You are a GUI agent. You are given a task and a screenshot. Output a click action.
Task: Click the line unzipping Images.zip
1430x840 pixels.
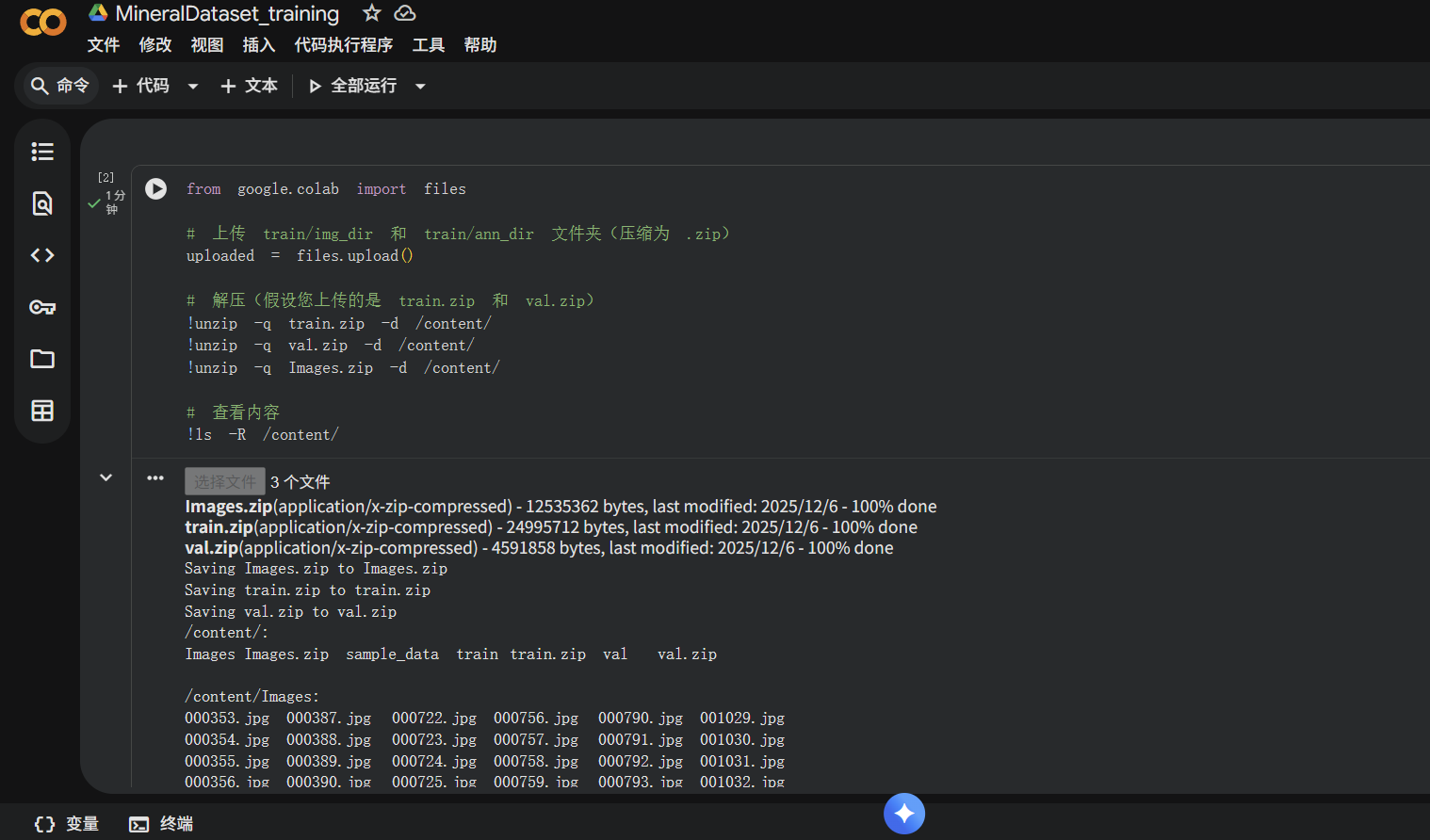click(343, 368)
